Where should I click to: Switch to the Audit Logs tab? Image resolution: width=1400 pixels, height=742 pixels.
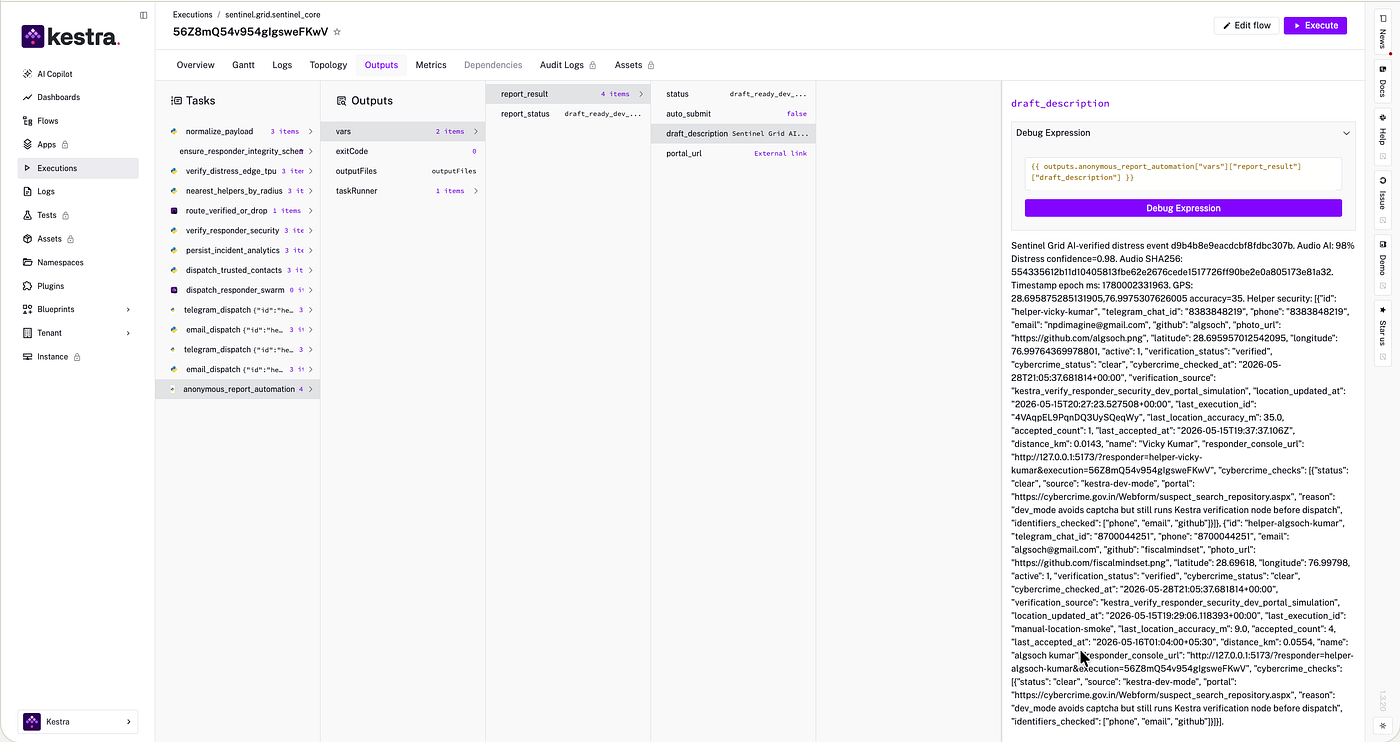pyautogui.click(x=568, y=65)
